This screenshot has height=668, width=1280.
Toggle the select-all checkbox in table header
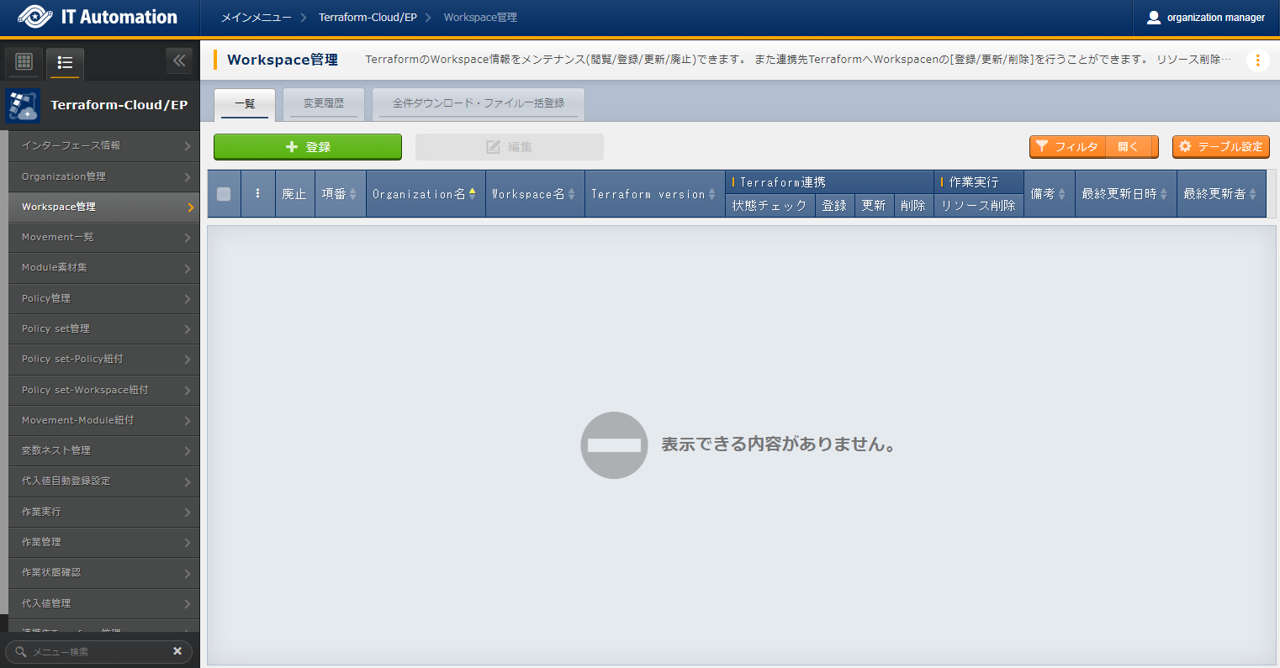(224, 194)
